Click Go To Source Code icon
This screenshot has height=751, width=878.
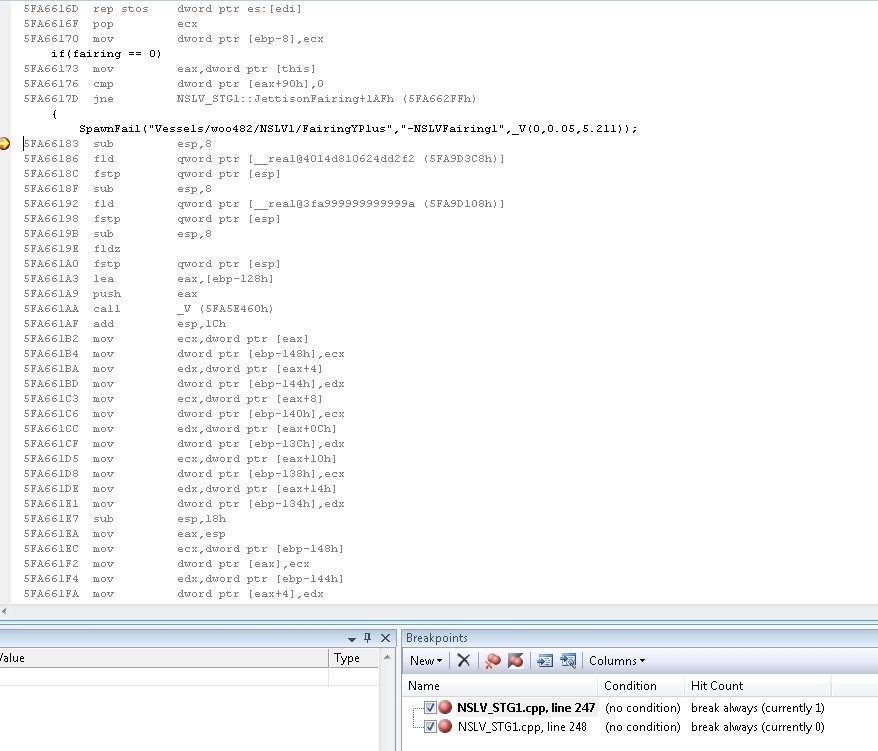[x=545, y=661]
